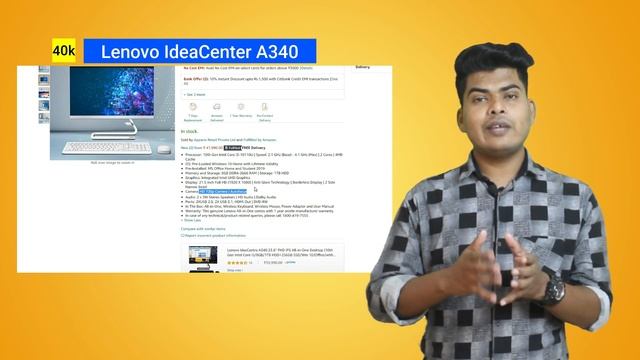Click the sponsored product monitor thumbnail
This screenshot has height=360, width=640.
(203, 258)
